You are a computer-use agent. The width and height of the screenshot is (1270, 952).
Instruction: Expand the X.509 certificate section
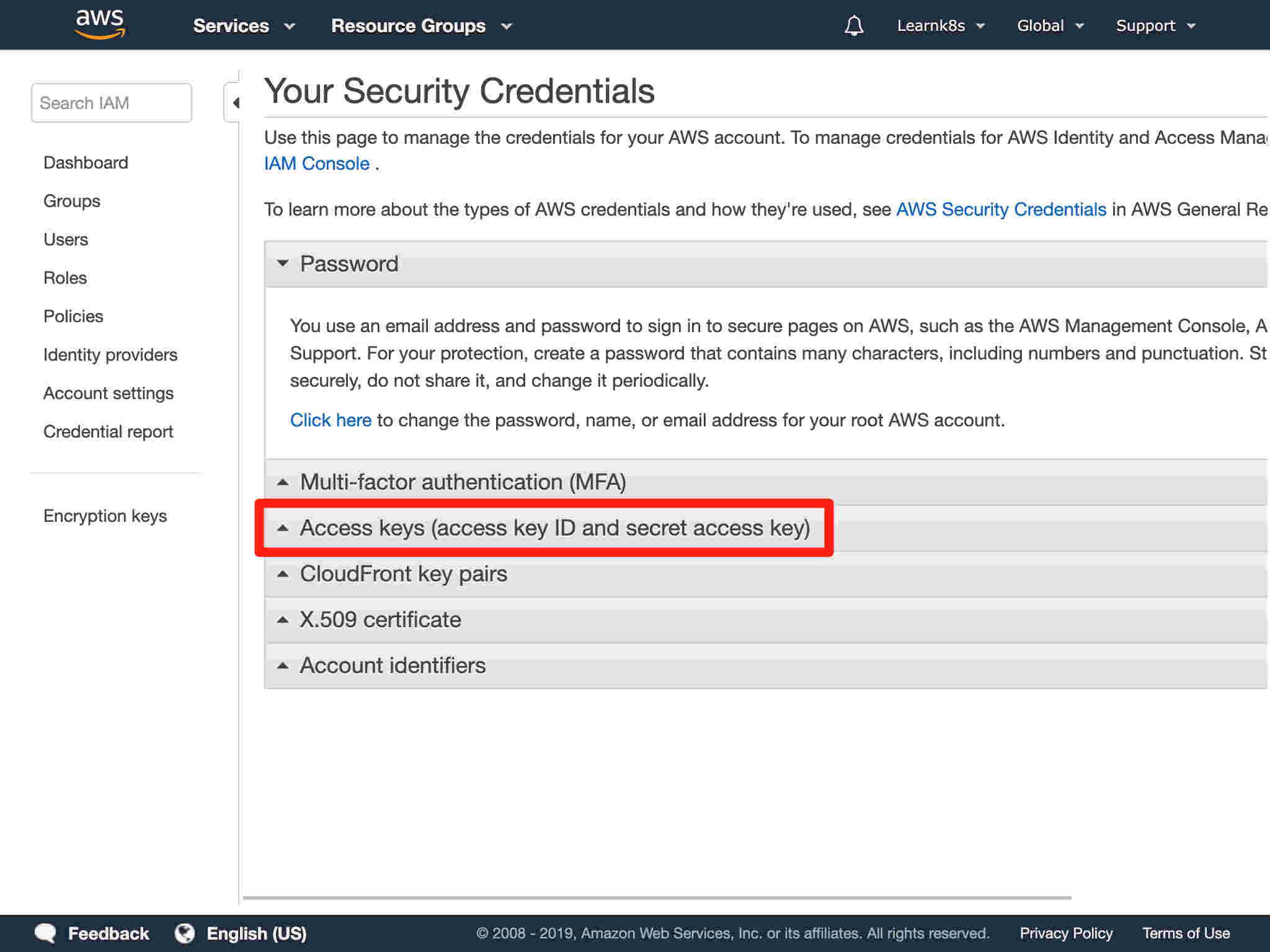tap(766, 620)
